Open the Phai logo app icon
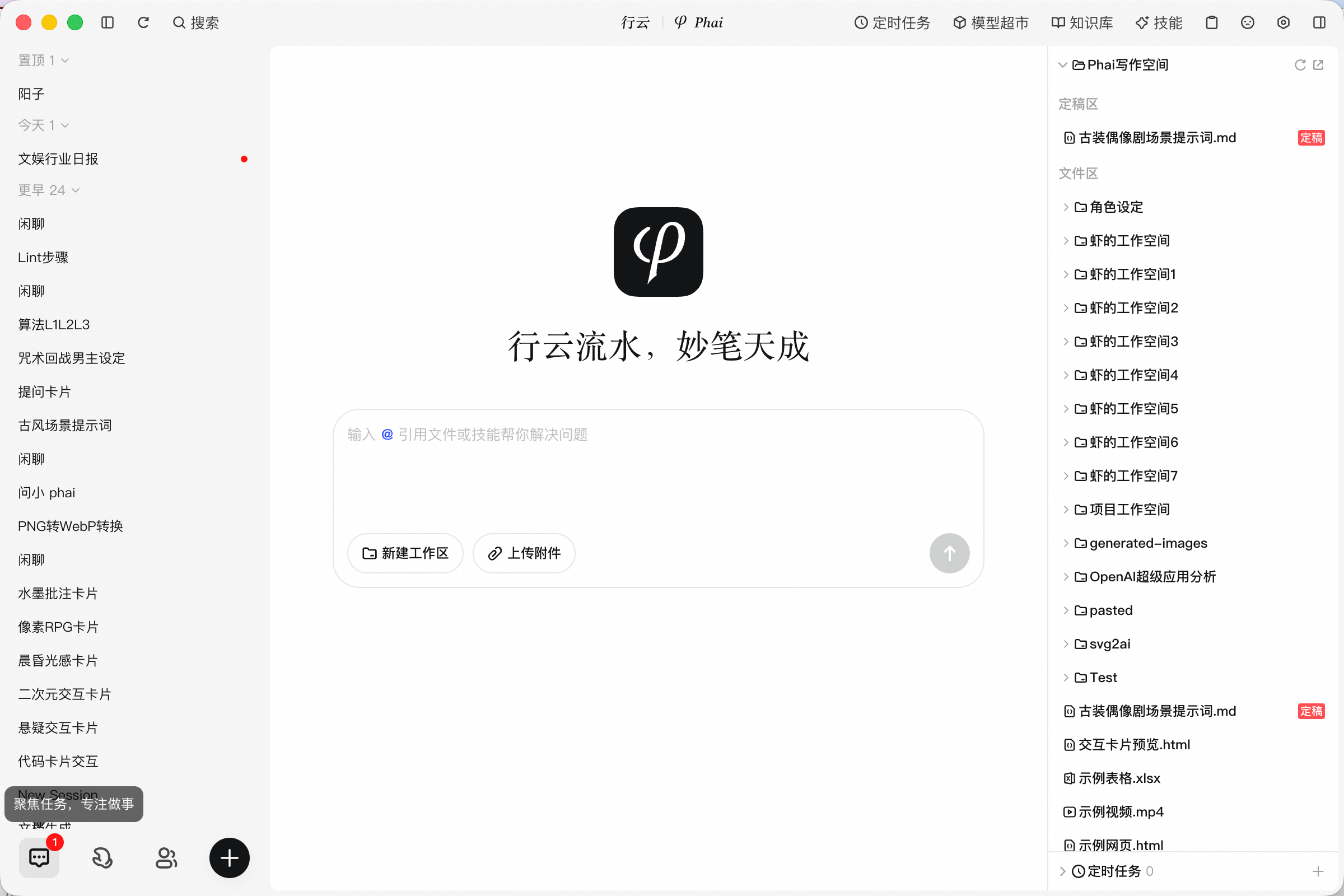Image resolution: width=1344 pixels, height=896 pixels. pyautogui.click(x=659, y=252)
